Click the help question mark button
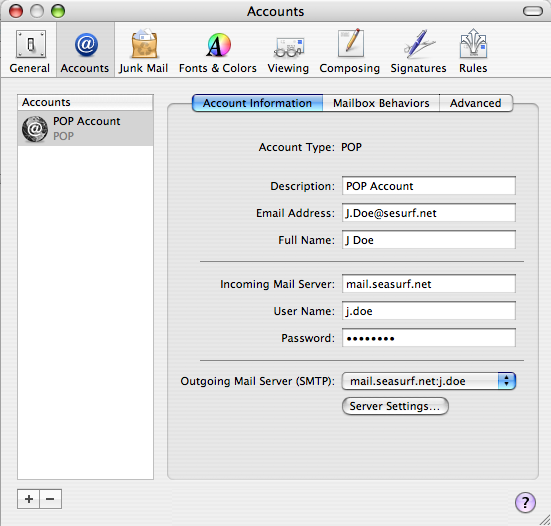 pyautogui.click(x=525, y=502)
